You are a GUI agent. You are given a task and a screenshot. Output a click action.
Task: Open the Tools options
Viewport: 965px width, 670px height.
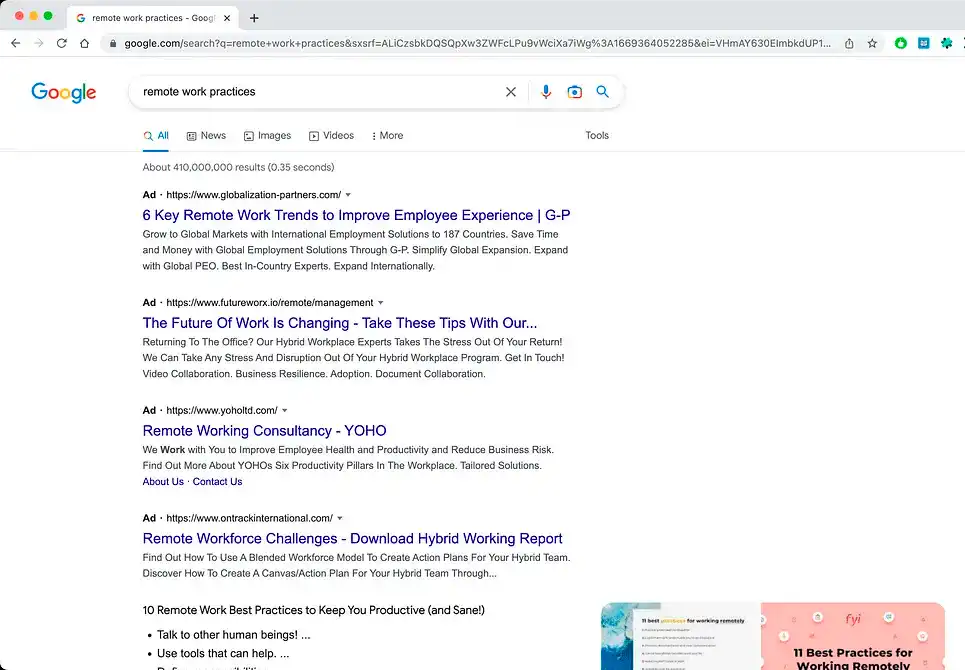point(597,135)
